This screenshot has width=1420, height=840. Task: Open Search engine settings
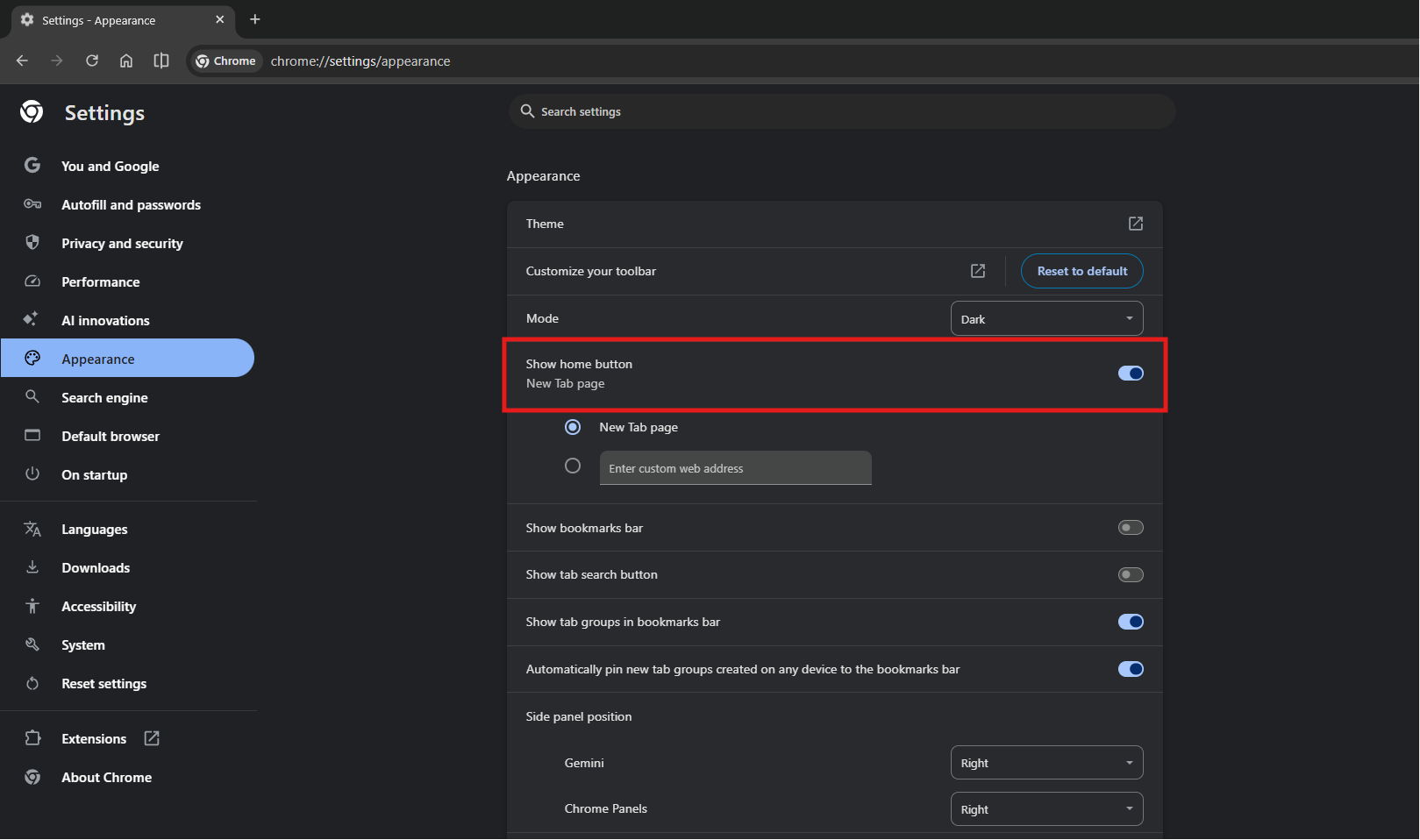[x=104, y=398]
